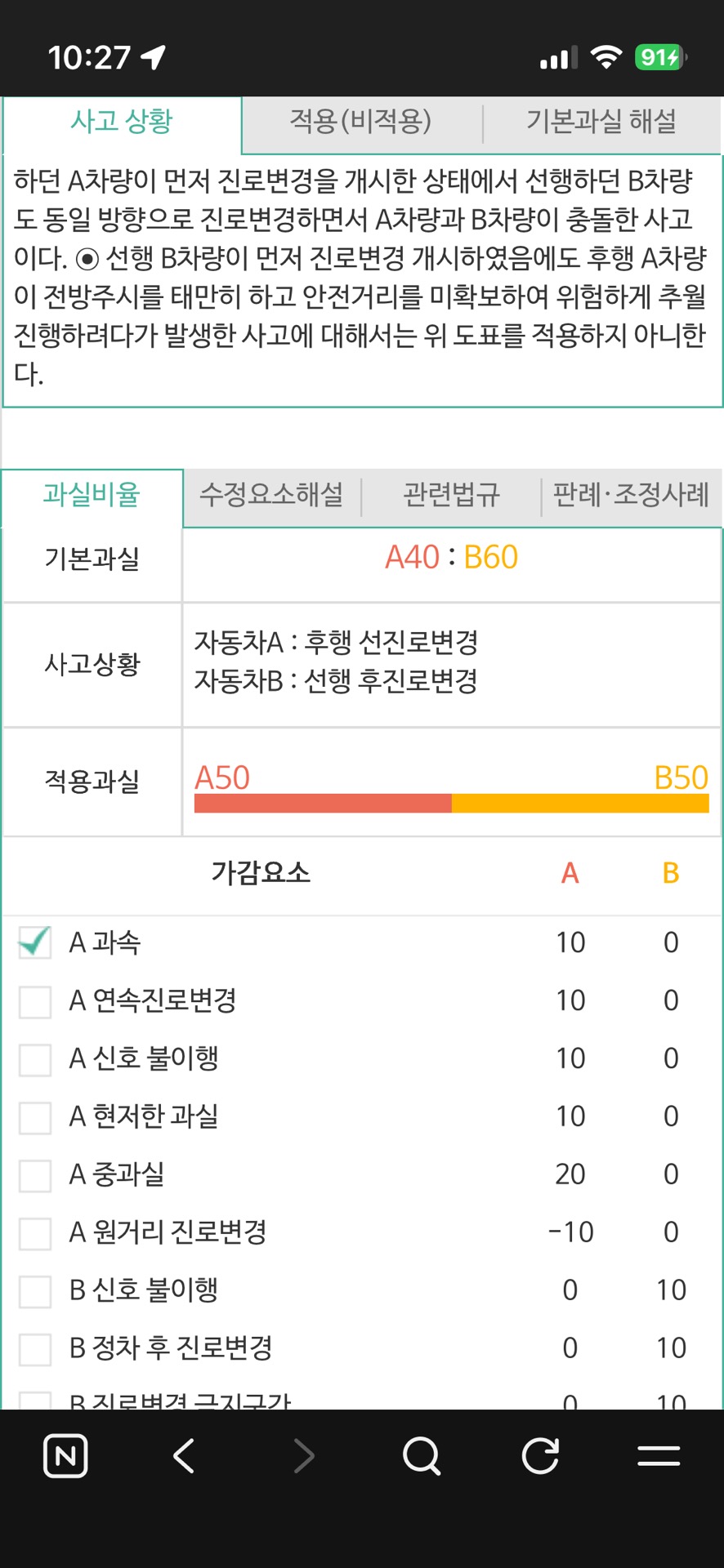Switch to the '수정요소해설' tab
This screenshot has height=1568, width=724.
(271, 495)
